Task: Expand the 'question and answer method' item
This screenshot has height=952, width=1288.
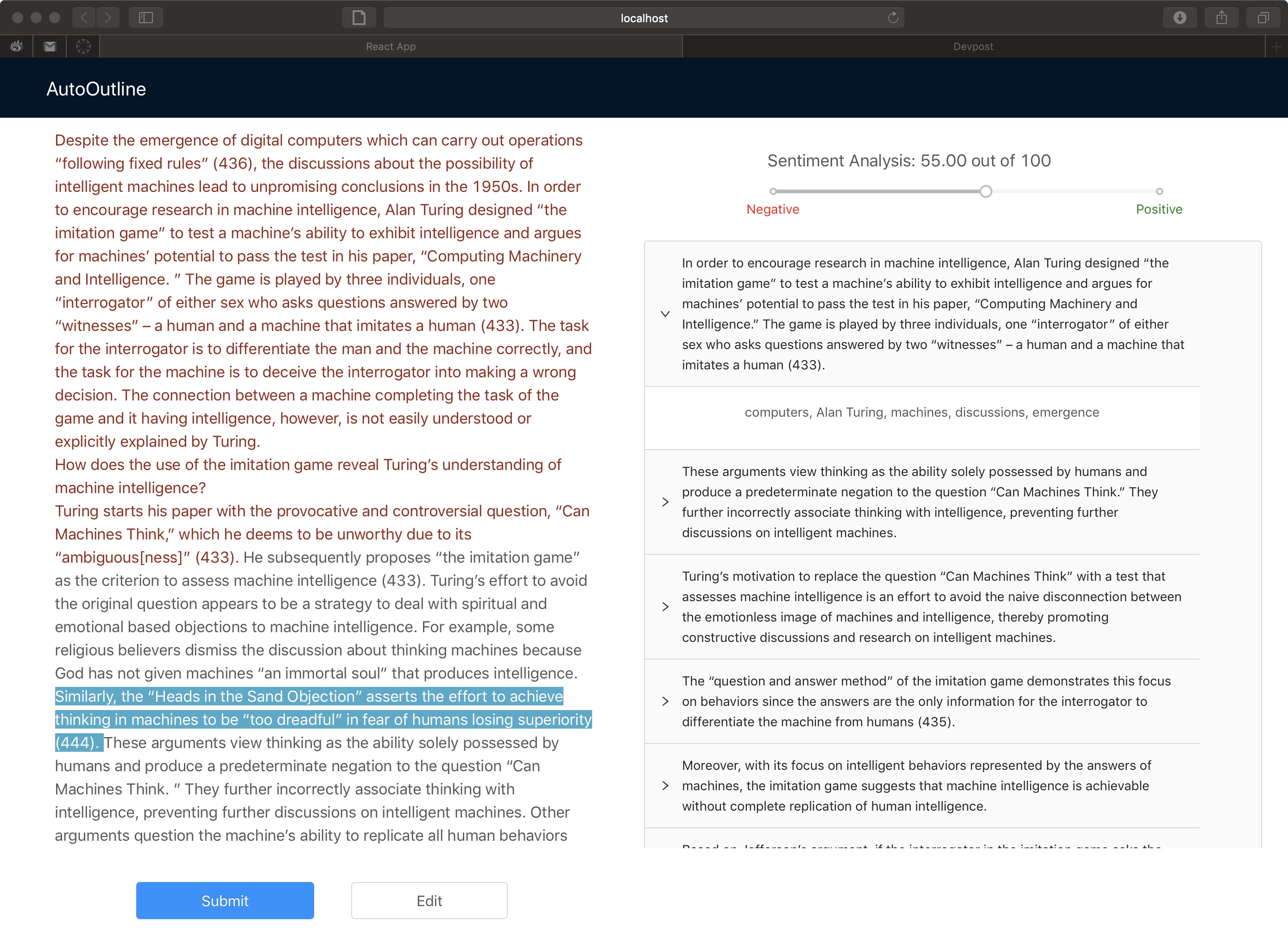Action: [665, 701]
